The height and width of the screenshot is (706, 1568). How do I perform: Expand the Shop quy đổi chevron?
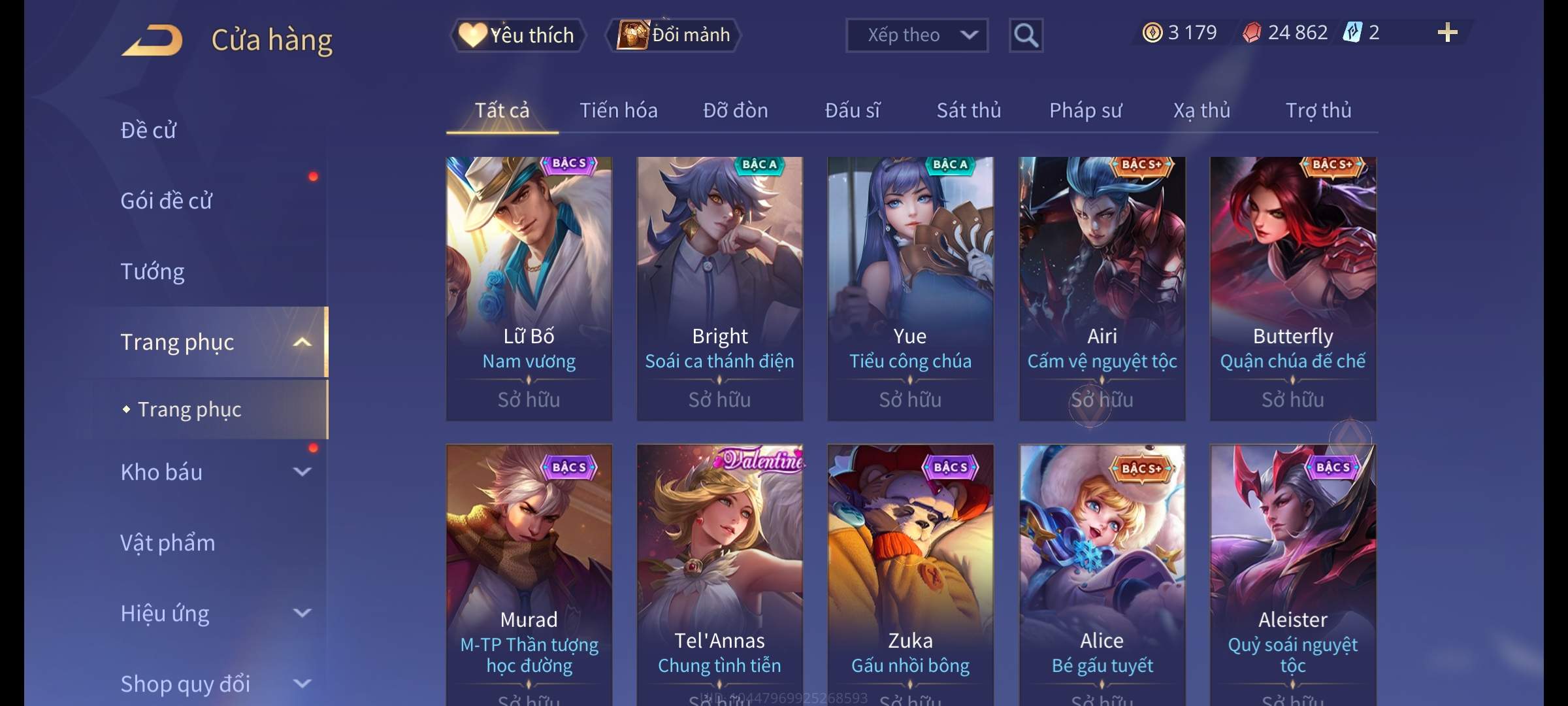click(302, 683)
